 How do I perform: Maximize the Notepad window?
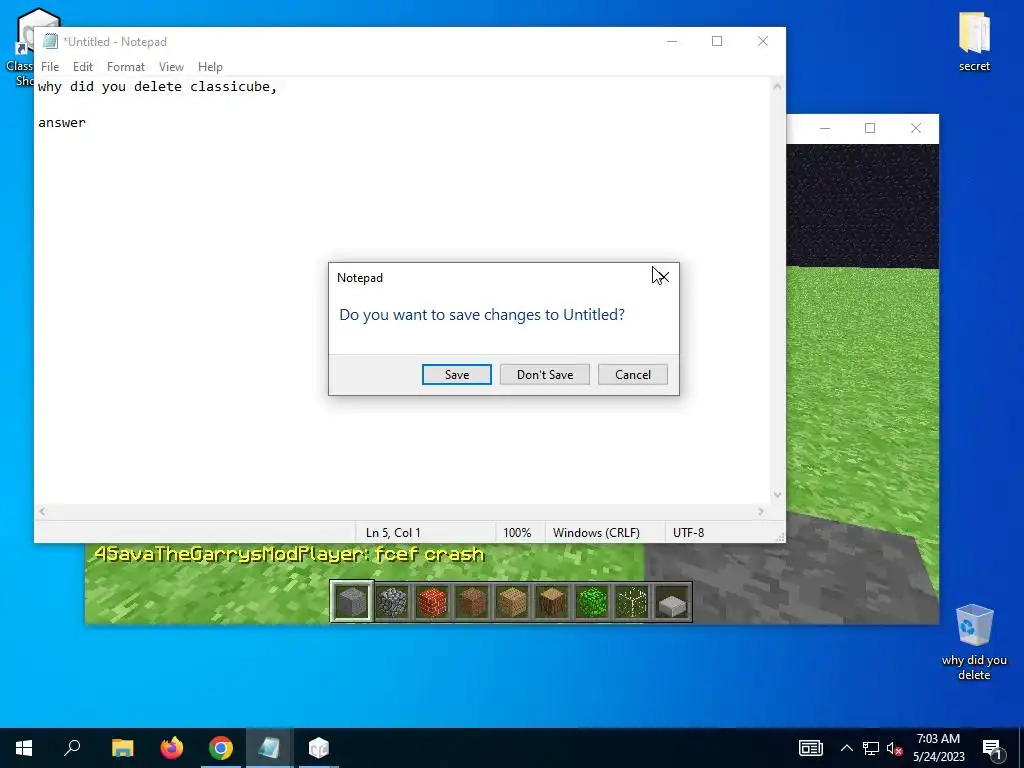pyautogui.click(x=717, y=41)
